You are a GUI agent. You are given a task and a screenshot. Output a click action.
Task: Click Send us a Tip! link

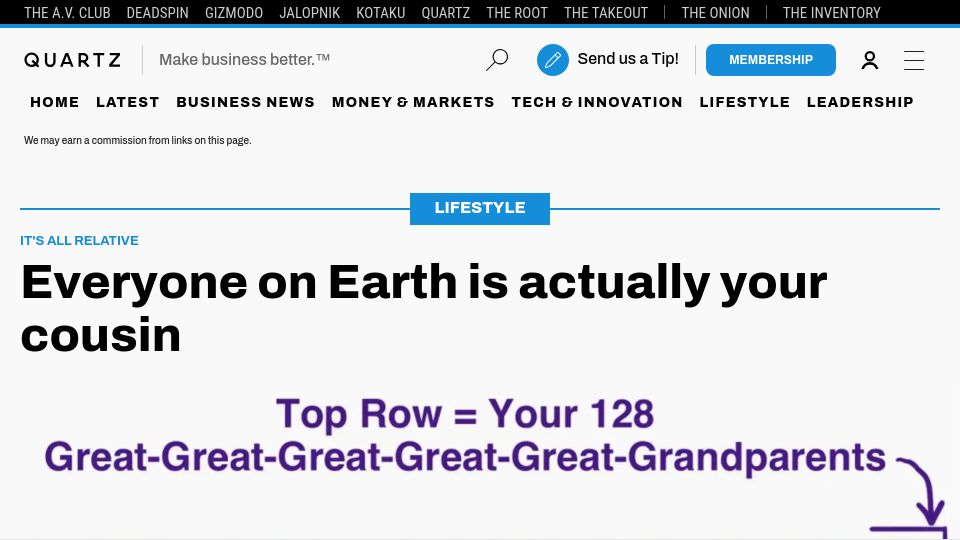pos(628,59)
